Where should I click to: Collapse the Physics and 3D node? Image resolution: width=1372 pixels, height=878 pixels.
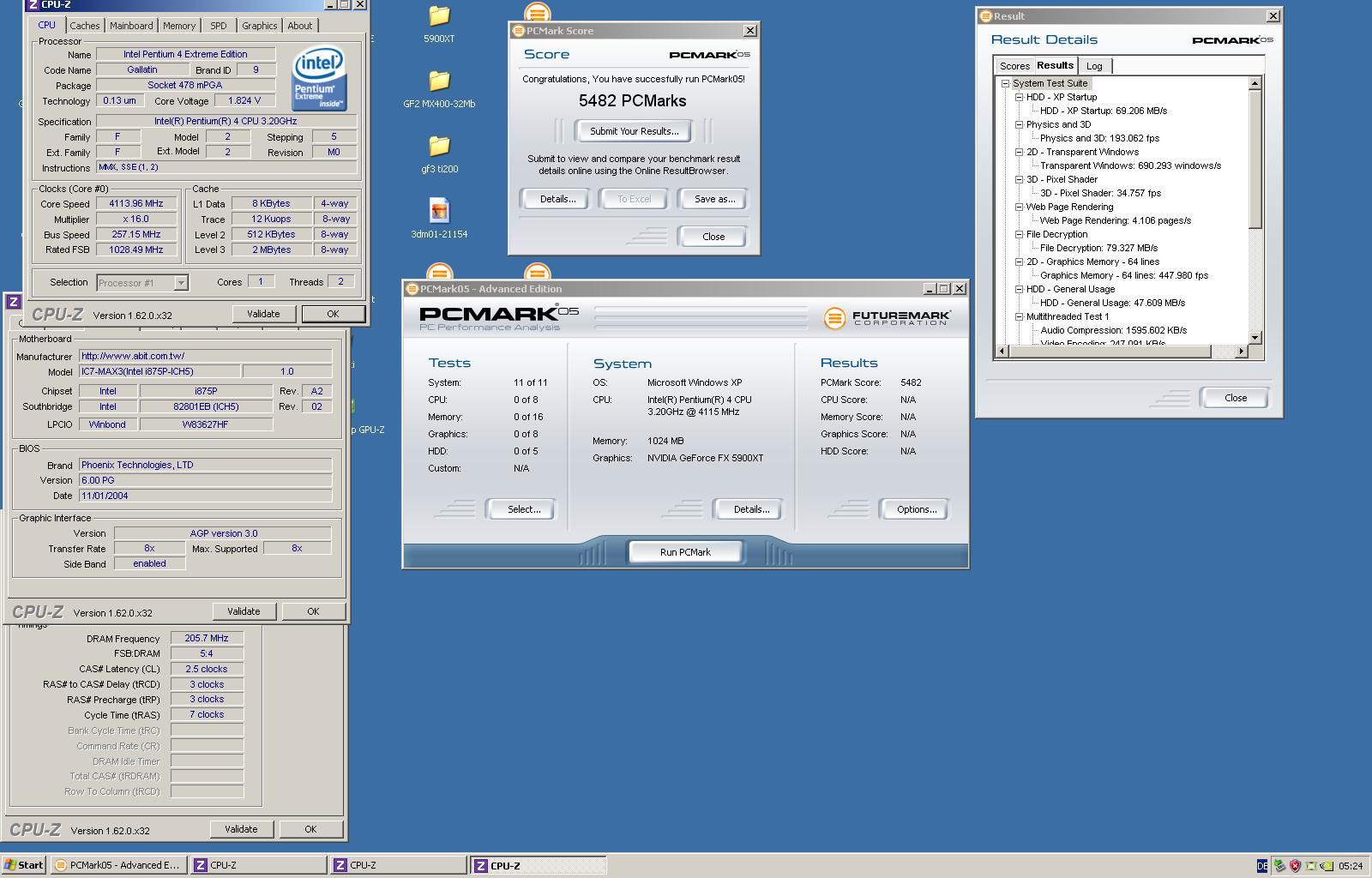click(1019, 124)
